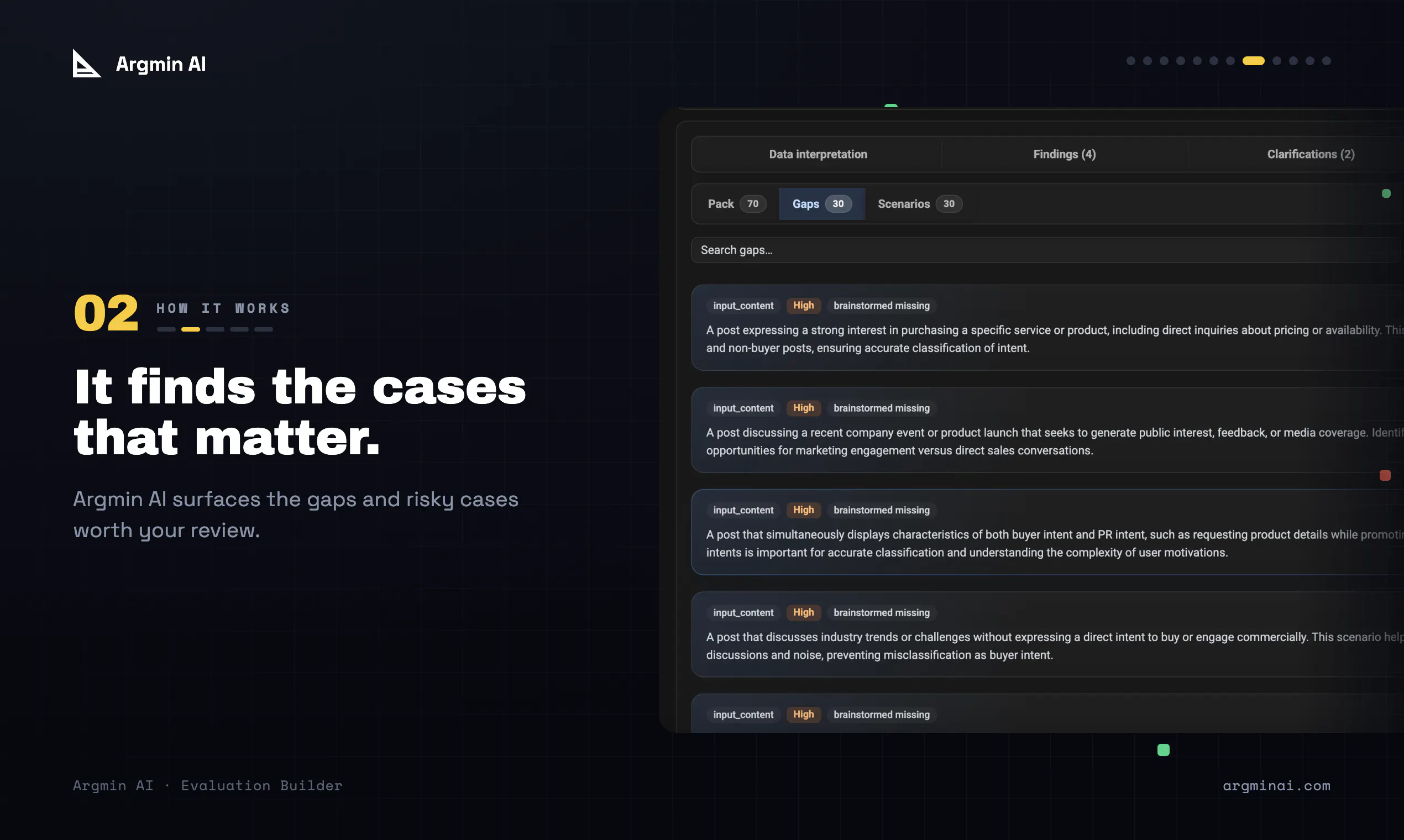
Task: Switch to the Scenarios 30 tab
Action: [x=919, y=204]
